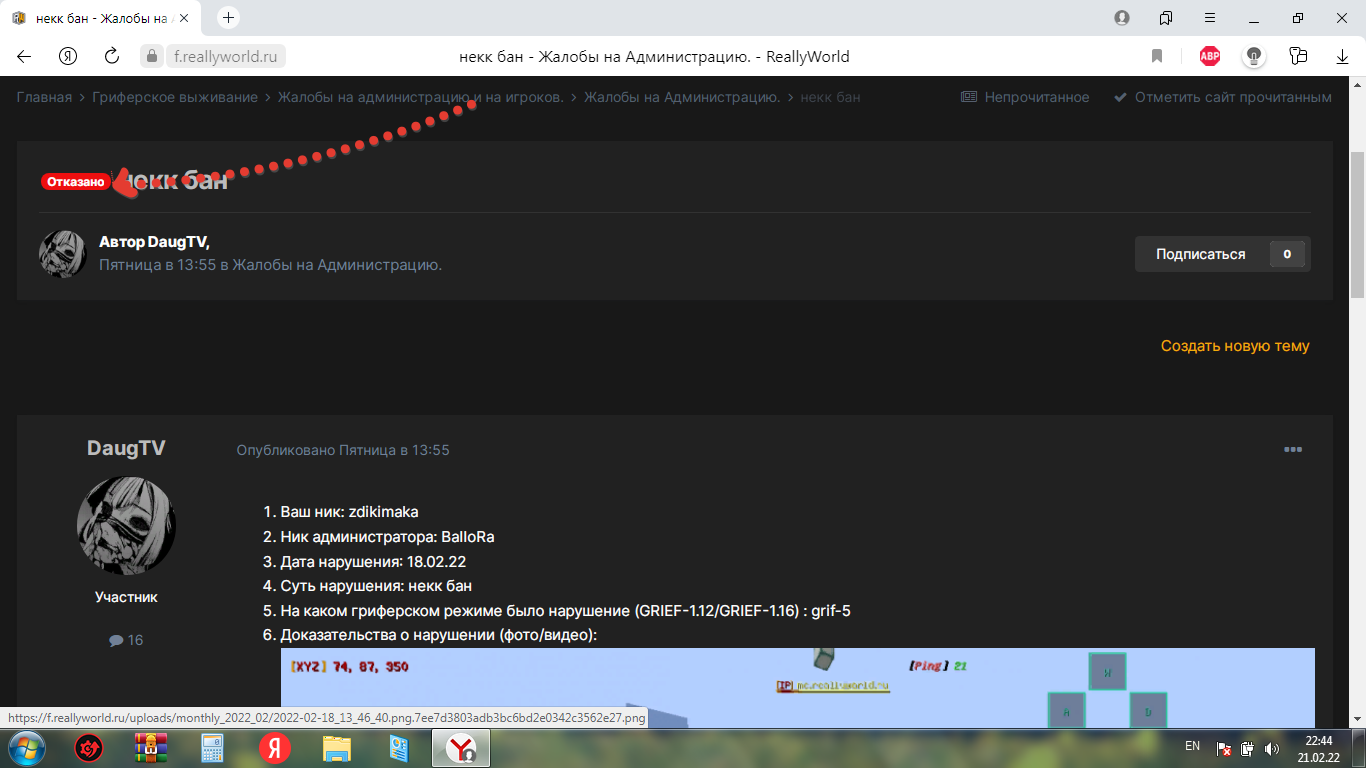Open DaugTV's avatar in the topic header
This screenshot has height=768, width=1366.
(x=63, y=254)
